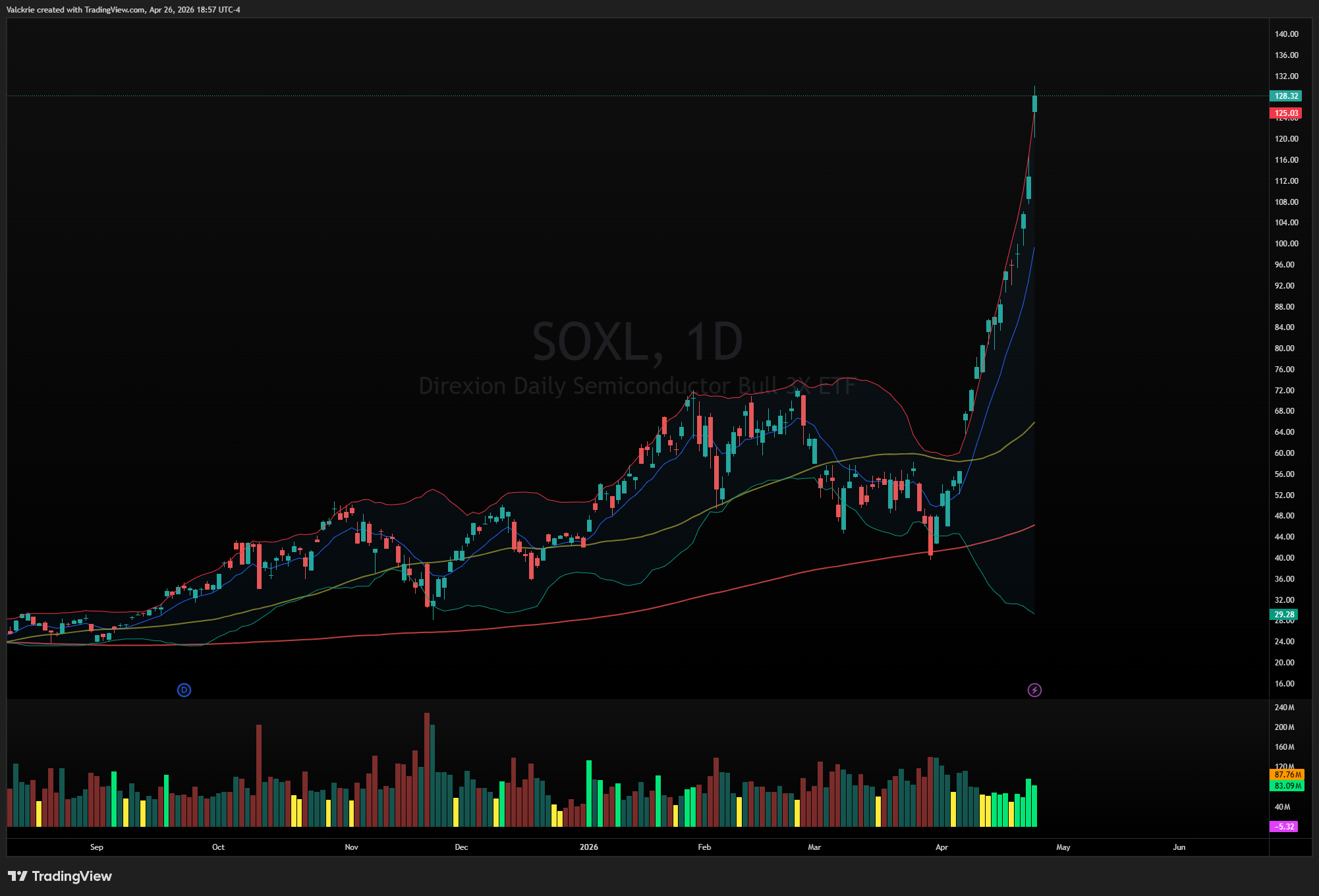Click the orange 87.76M volume label

click(1286, 775)
